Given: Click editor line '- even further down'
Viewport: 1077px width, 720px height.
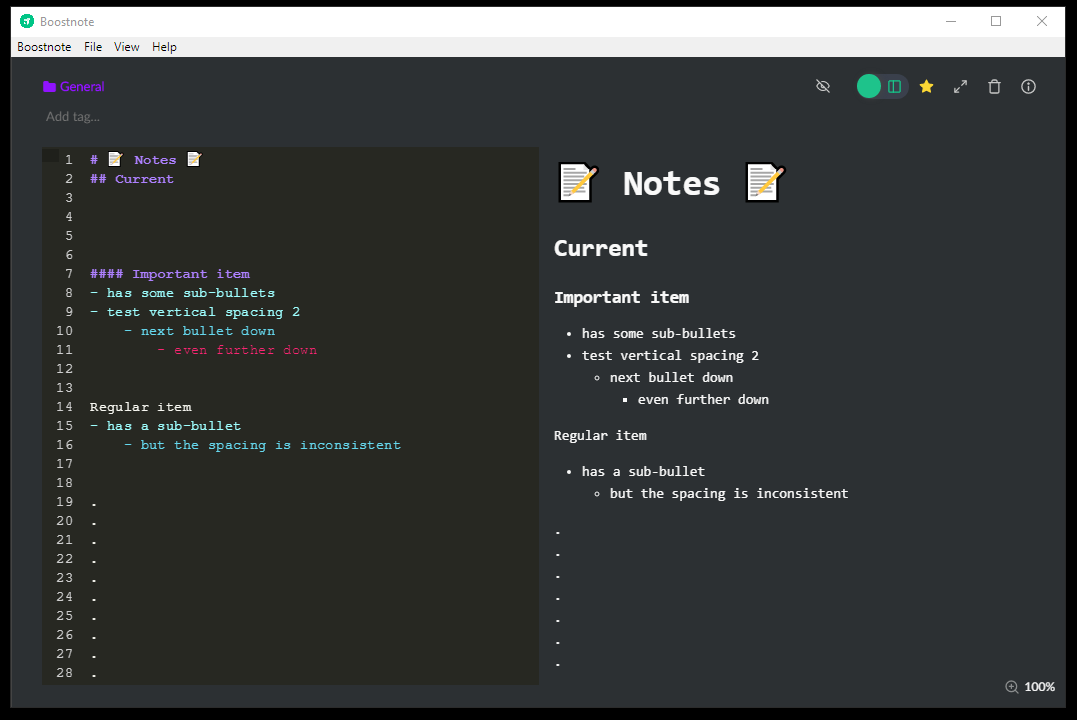Looking at the screenshot, I should tap(237, 350).
